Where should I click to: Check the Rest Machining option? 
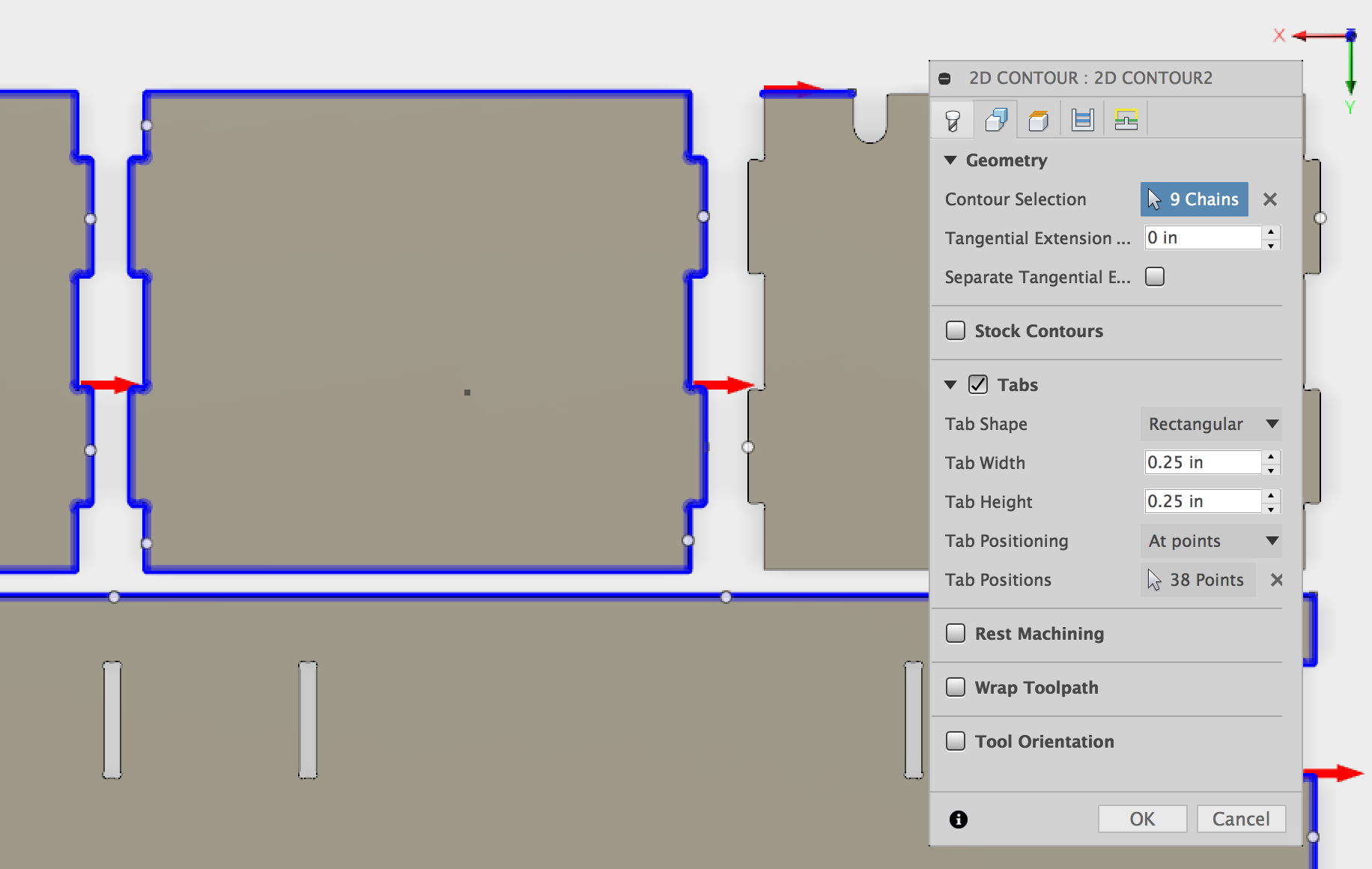[956, 633]
